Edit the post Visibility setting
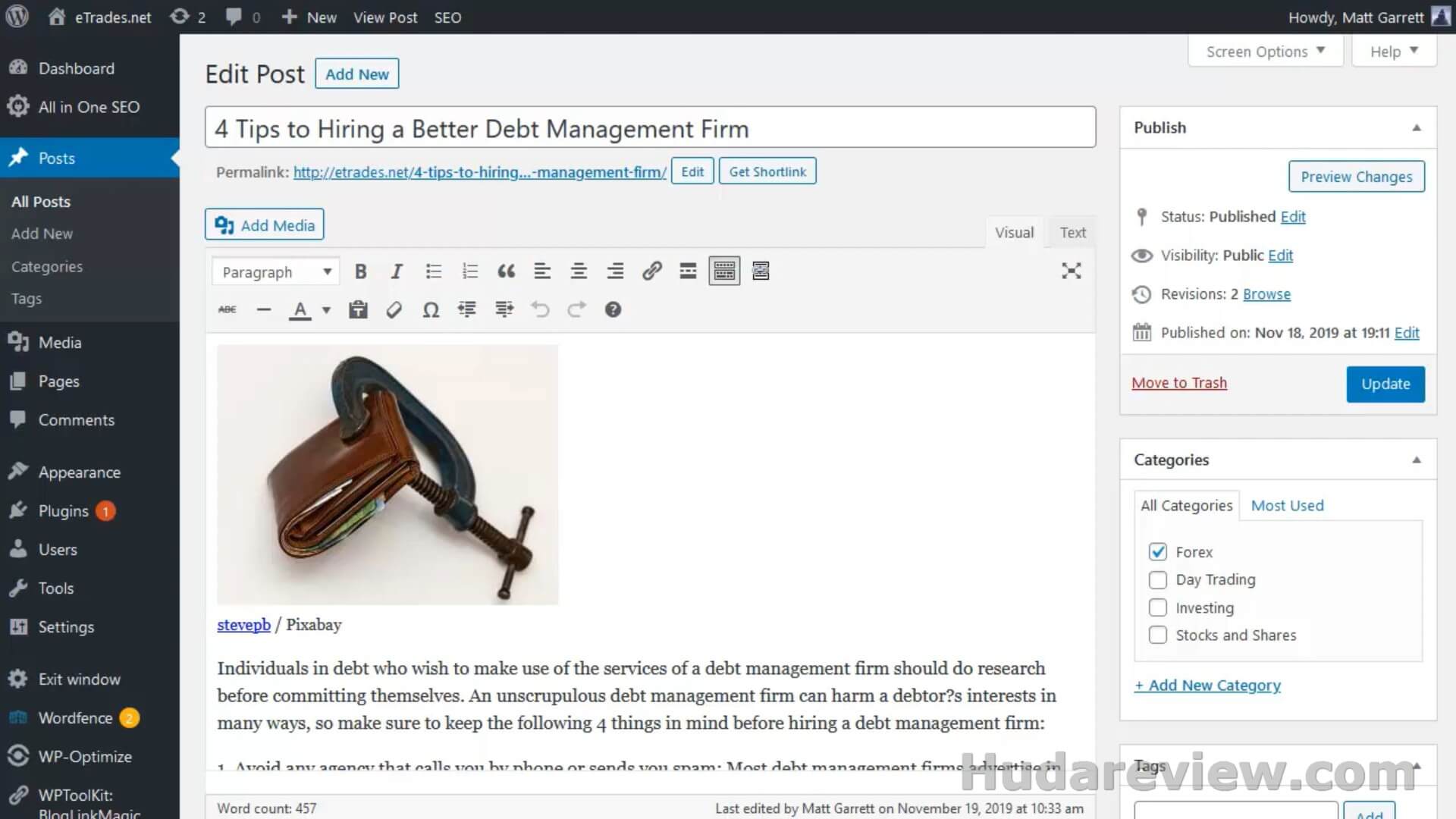Viewport: 1456px width, 819px height. click(x=1280, y=256)
